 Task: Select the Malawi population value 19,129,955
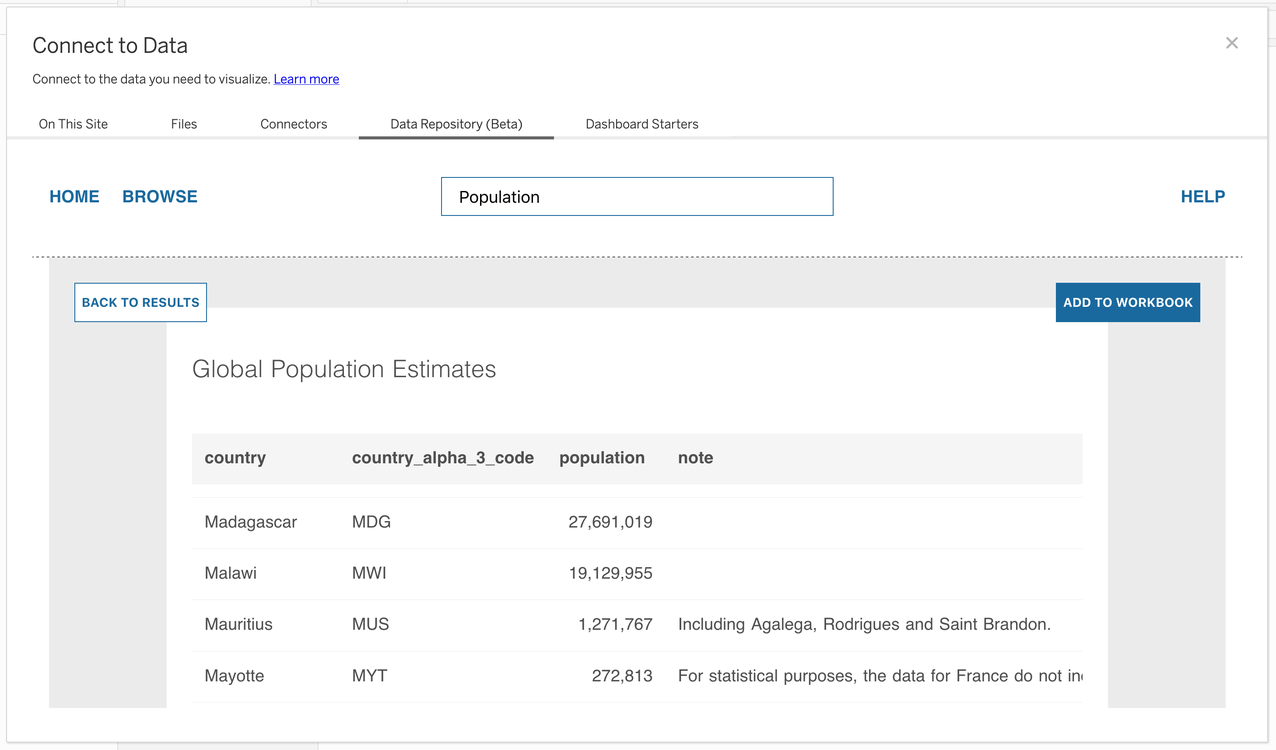[610, 574]
